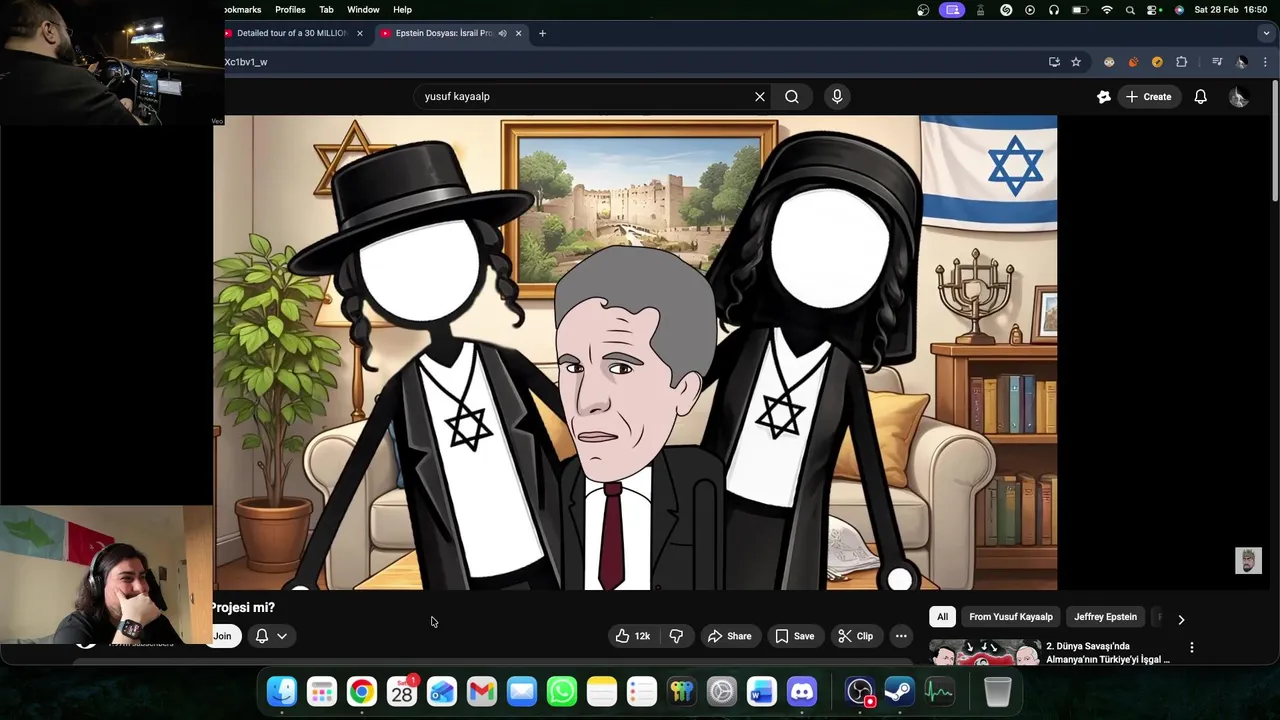Viewport: 1280px width, 720px height.
Task: Open the Window menu
Action: [363, 10]
